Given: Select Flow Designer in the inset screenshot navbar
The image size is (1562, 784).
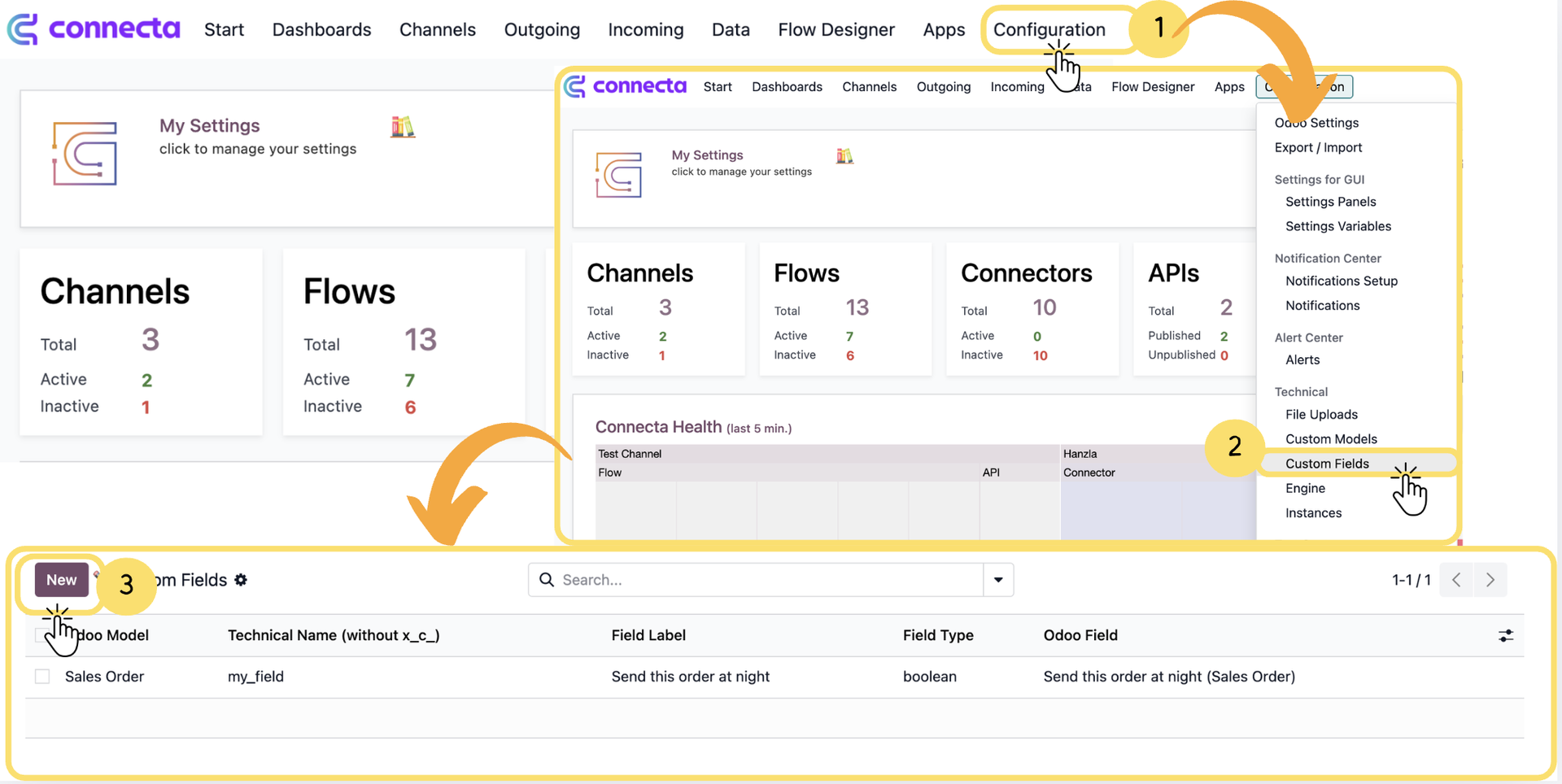Looking at the screenshot, I should click(x=1153, y=87).
